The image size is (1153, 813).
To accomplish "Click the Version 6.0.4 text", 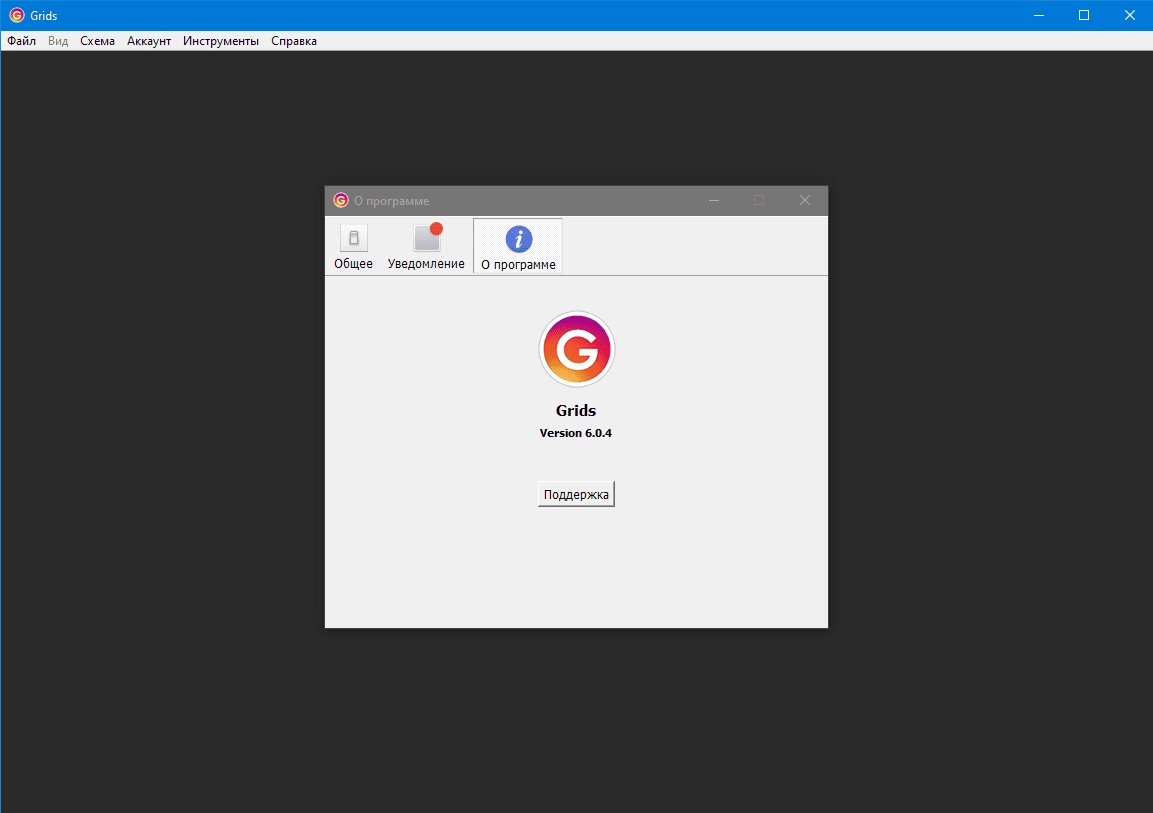I will pyautogui.click(x=576, y=433).
